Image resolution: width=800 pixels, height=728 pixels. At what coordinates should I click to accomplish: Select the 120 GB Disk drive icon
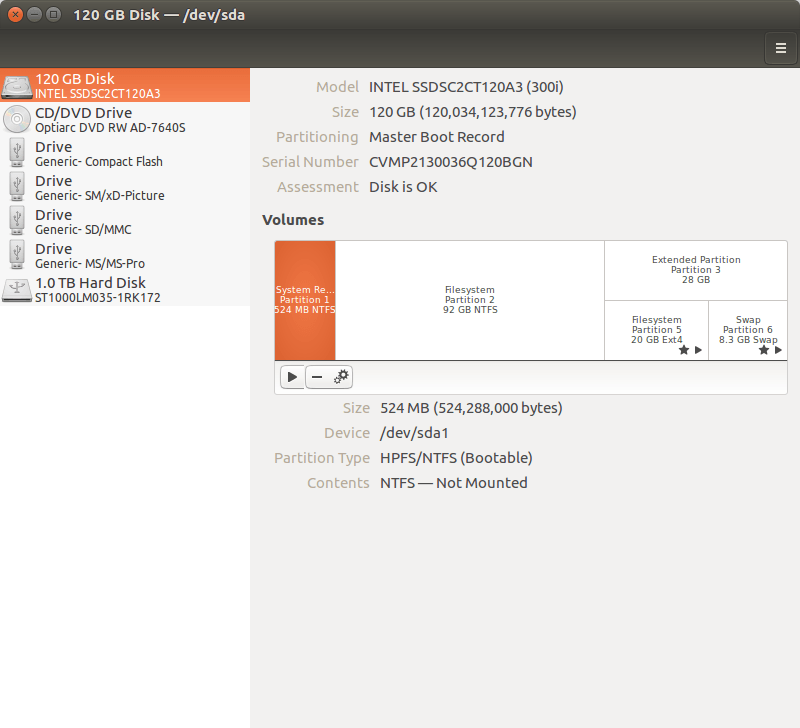coord(17,86)
